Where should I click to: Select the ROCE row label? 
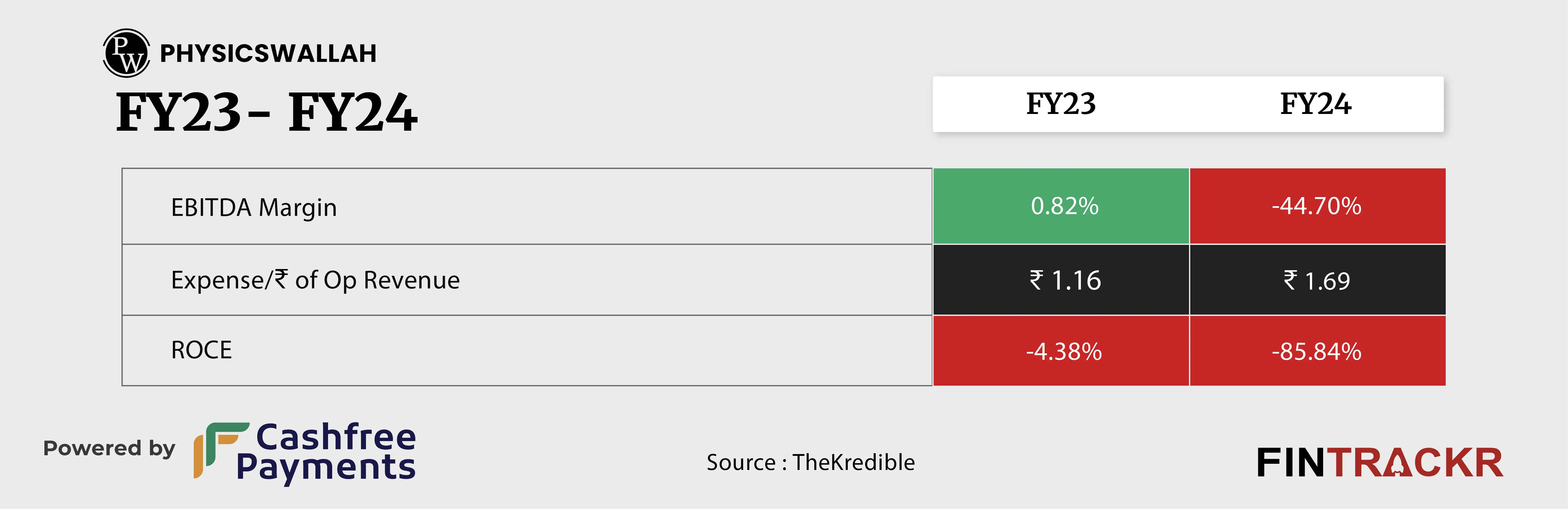click(x=201, y=350)
